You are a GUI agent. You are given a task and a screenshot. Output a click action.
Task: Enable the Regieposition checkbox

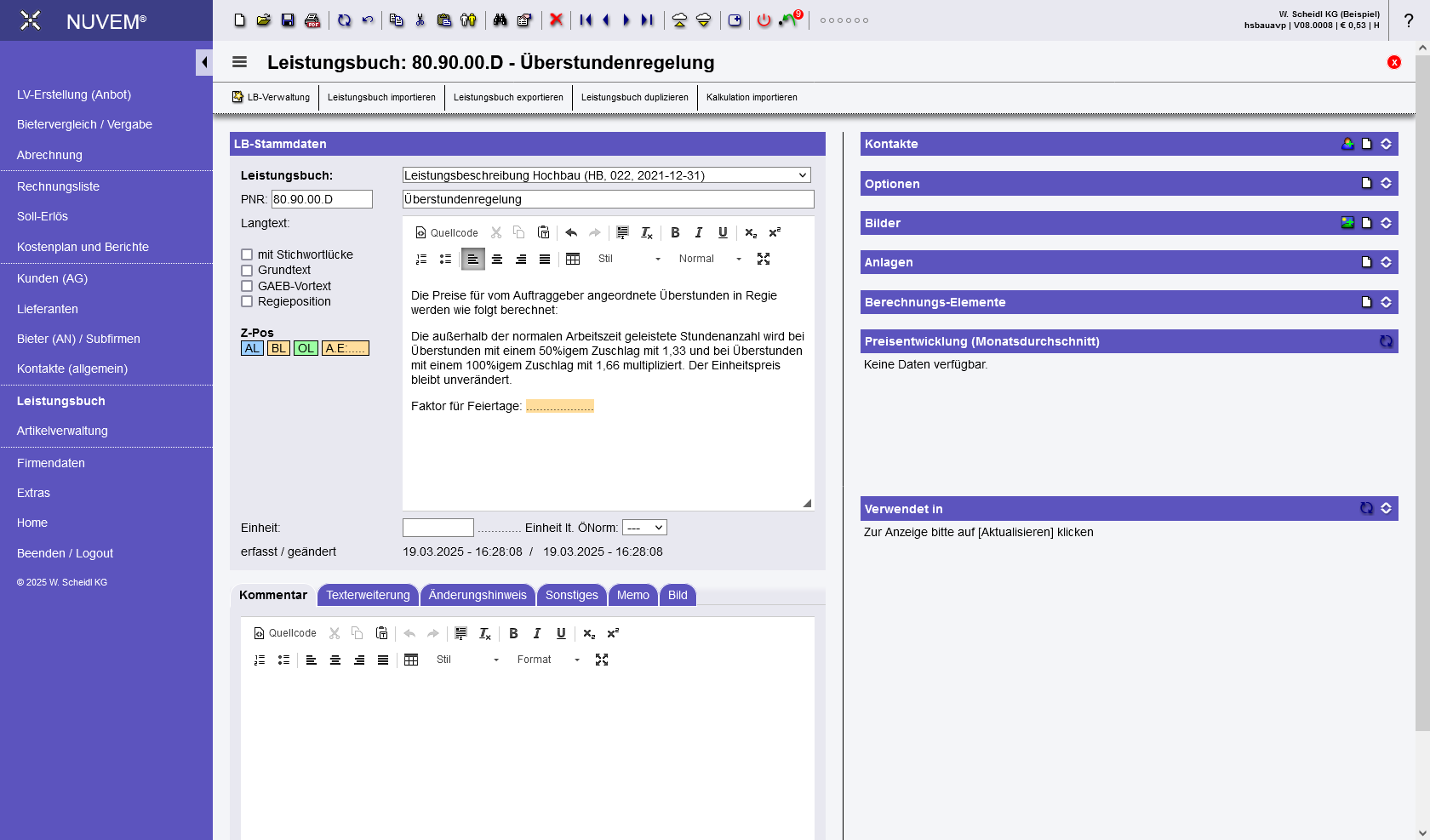(247, 301)
